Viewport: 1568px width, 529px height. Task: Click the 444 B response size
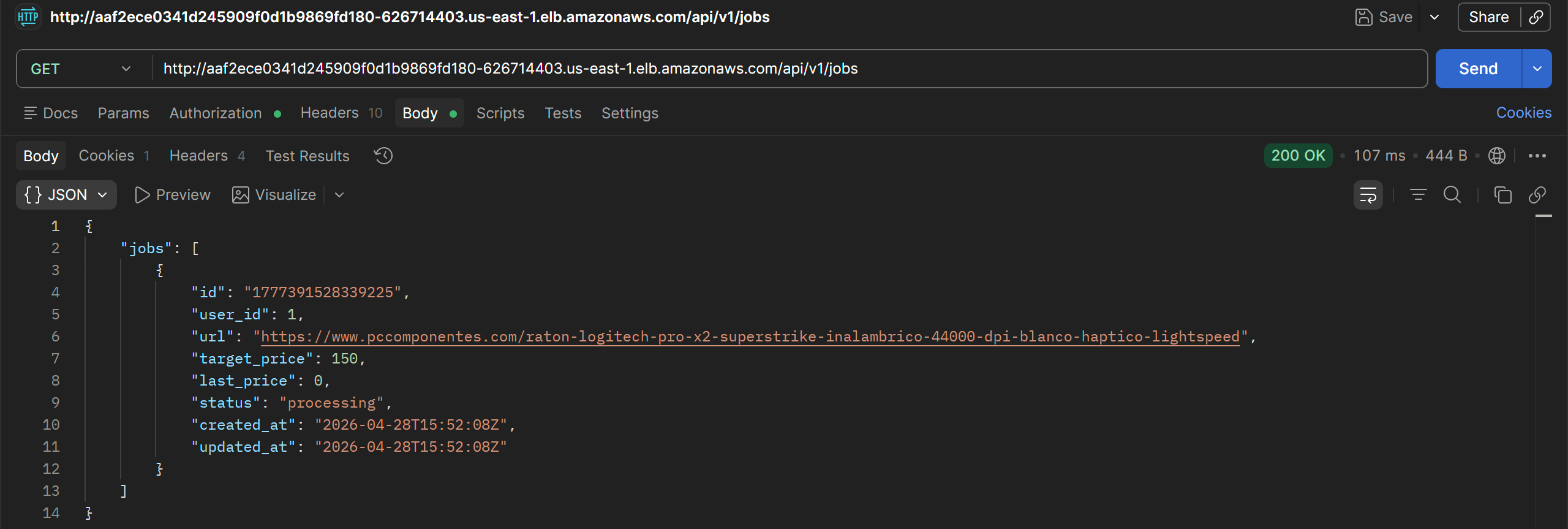(1446, 156)
